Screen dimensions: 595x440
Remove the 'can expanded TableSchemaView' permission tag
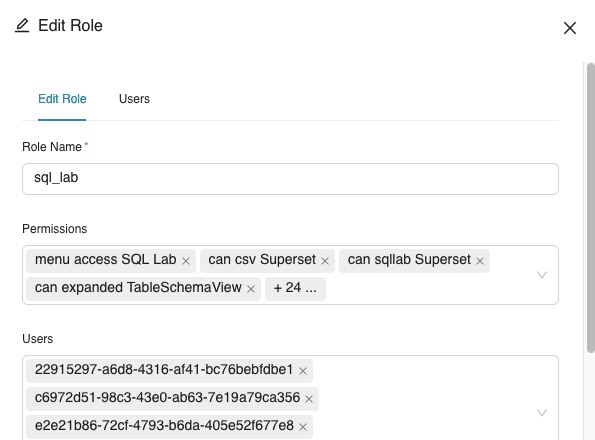tap(251, 289)
